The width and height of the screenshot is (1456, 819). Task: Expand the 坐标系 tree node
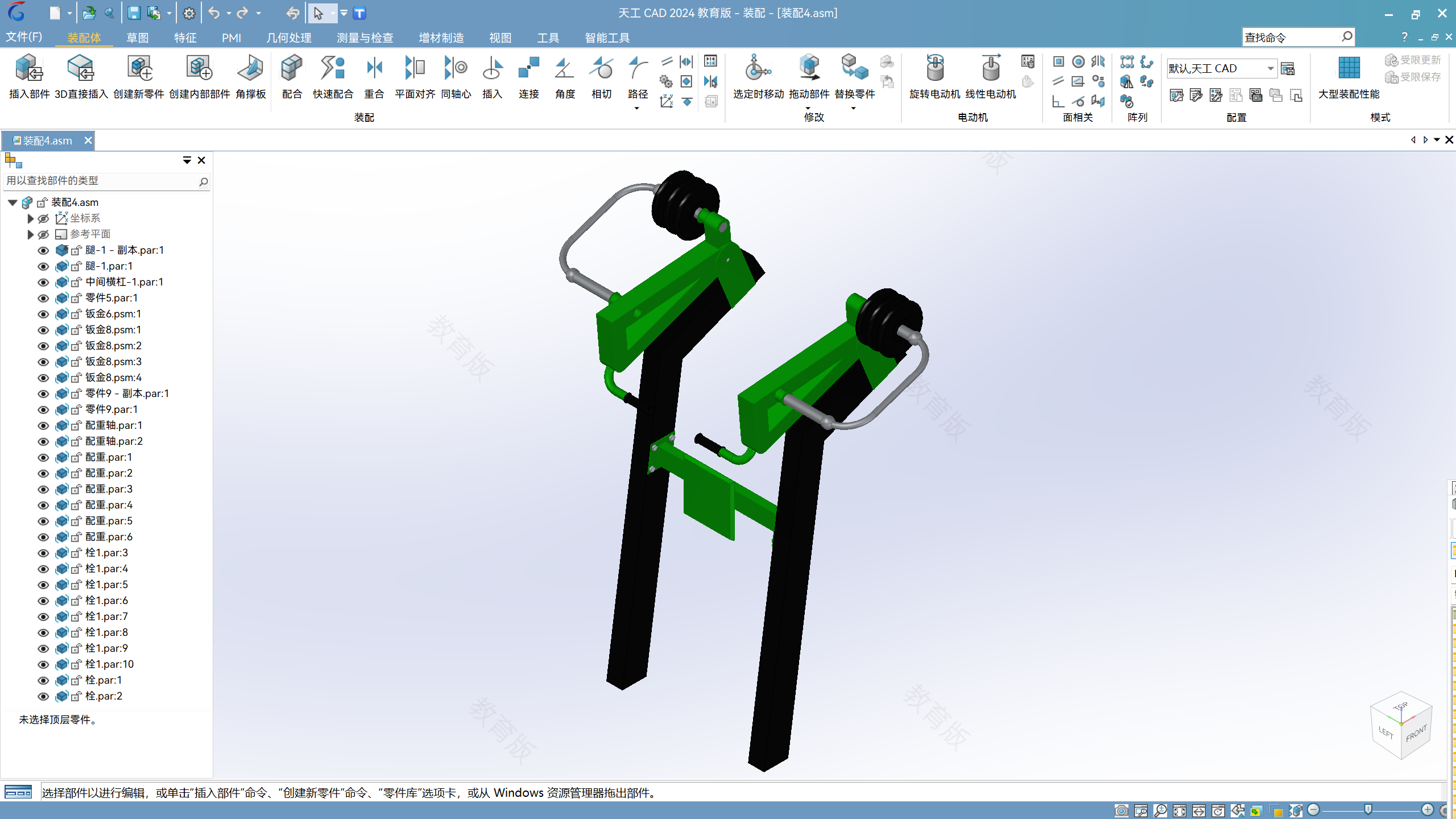click(31, 218)
